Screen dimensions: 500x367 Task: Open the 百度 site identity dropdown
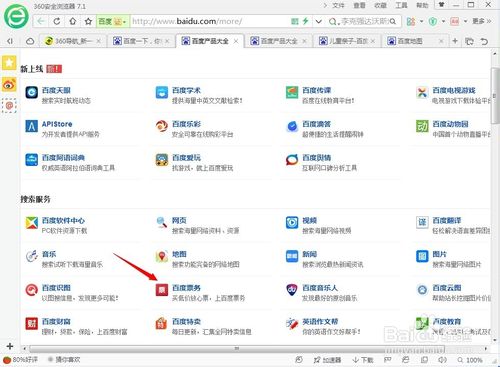tap(113, 22)
